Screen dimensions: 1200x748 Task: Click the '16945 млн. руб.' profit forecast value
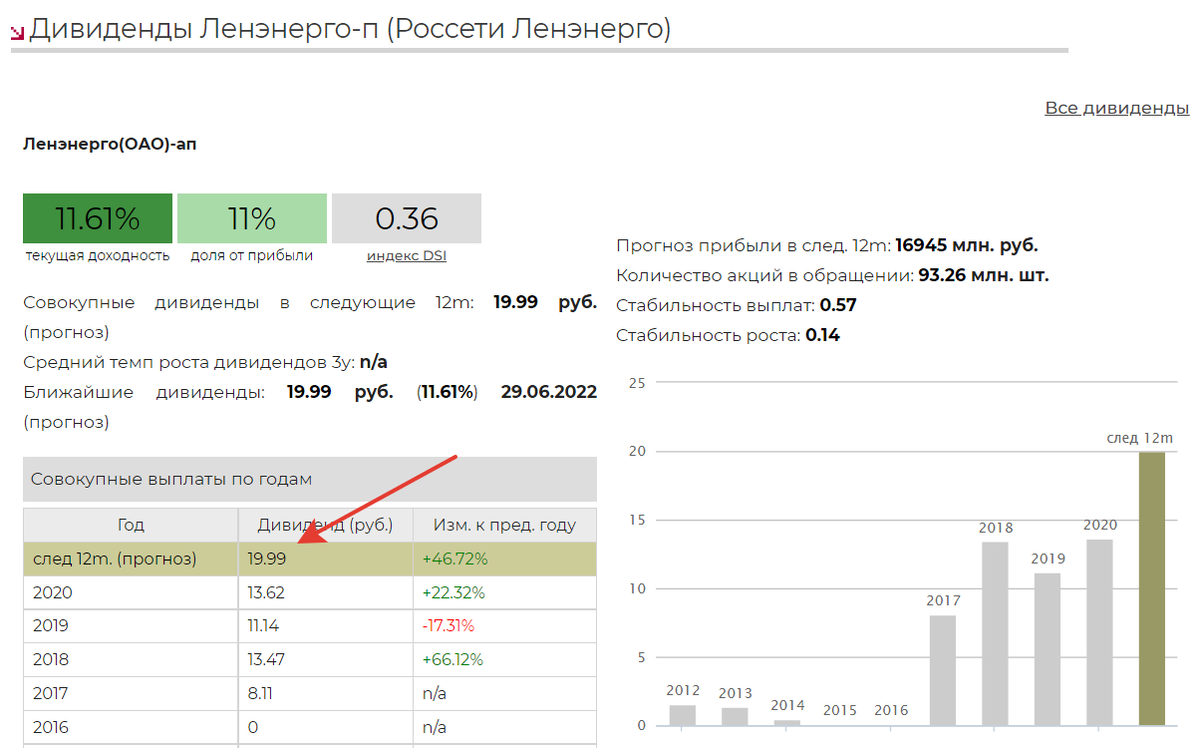pos(967,245)
